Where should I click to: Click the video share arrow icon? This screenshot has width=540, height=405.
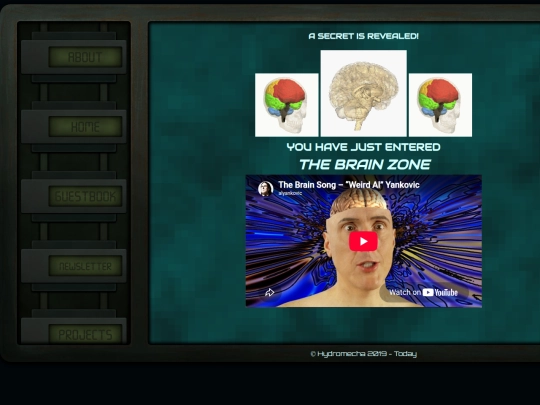(x=270, y=292)
